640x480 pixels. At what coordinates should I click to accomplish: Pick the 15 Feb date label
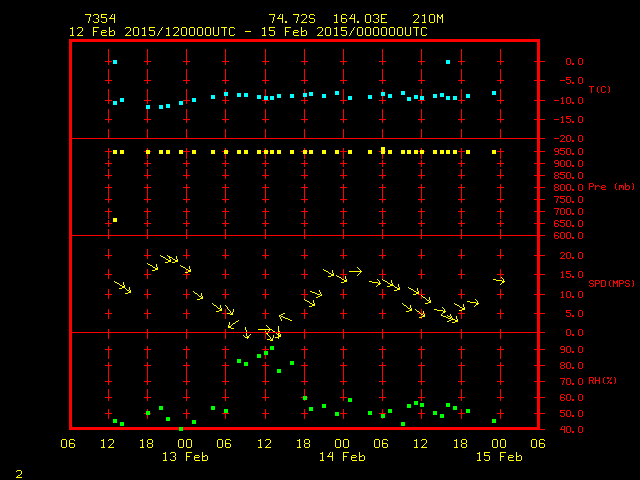tap(498, 456)
